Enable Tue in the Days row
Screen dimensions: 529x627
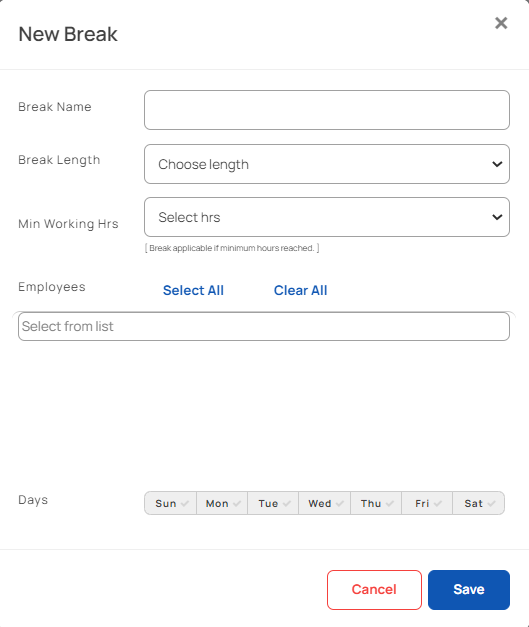pos(273,503)
